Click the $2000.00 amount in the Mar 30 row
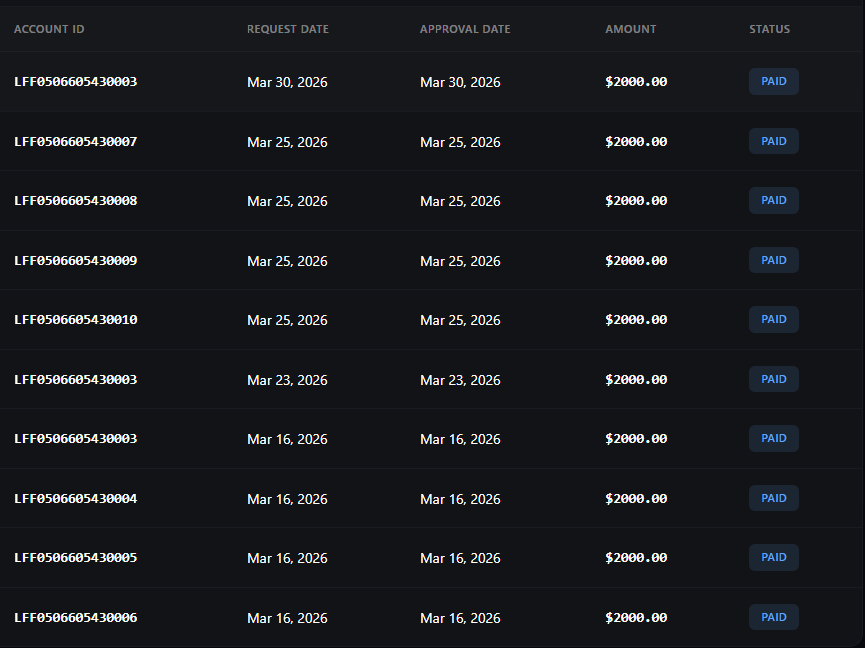This screenshot has width=865, height=648. point(636,82)
